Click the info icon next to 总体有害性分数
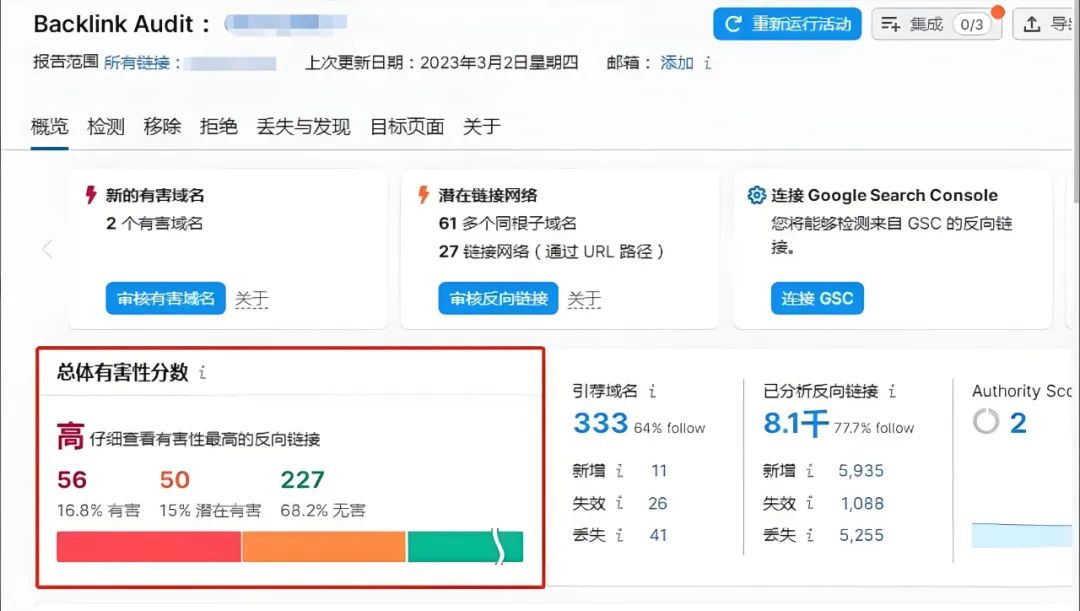Screen dimensions: 1080x611 203,373
